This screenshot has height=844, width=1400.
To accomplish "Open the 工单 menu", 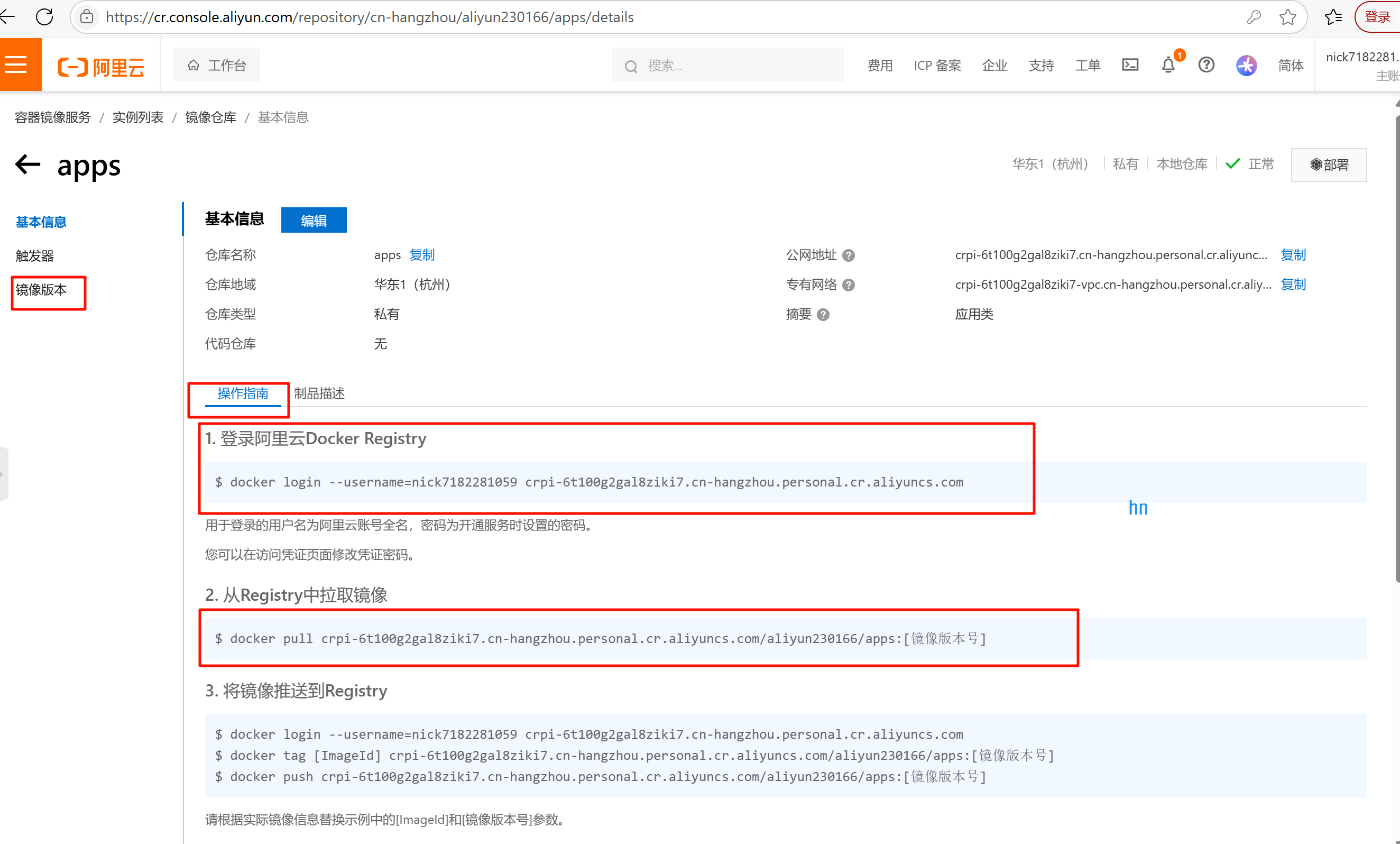I will tap(1088, 66).
